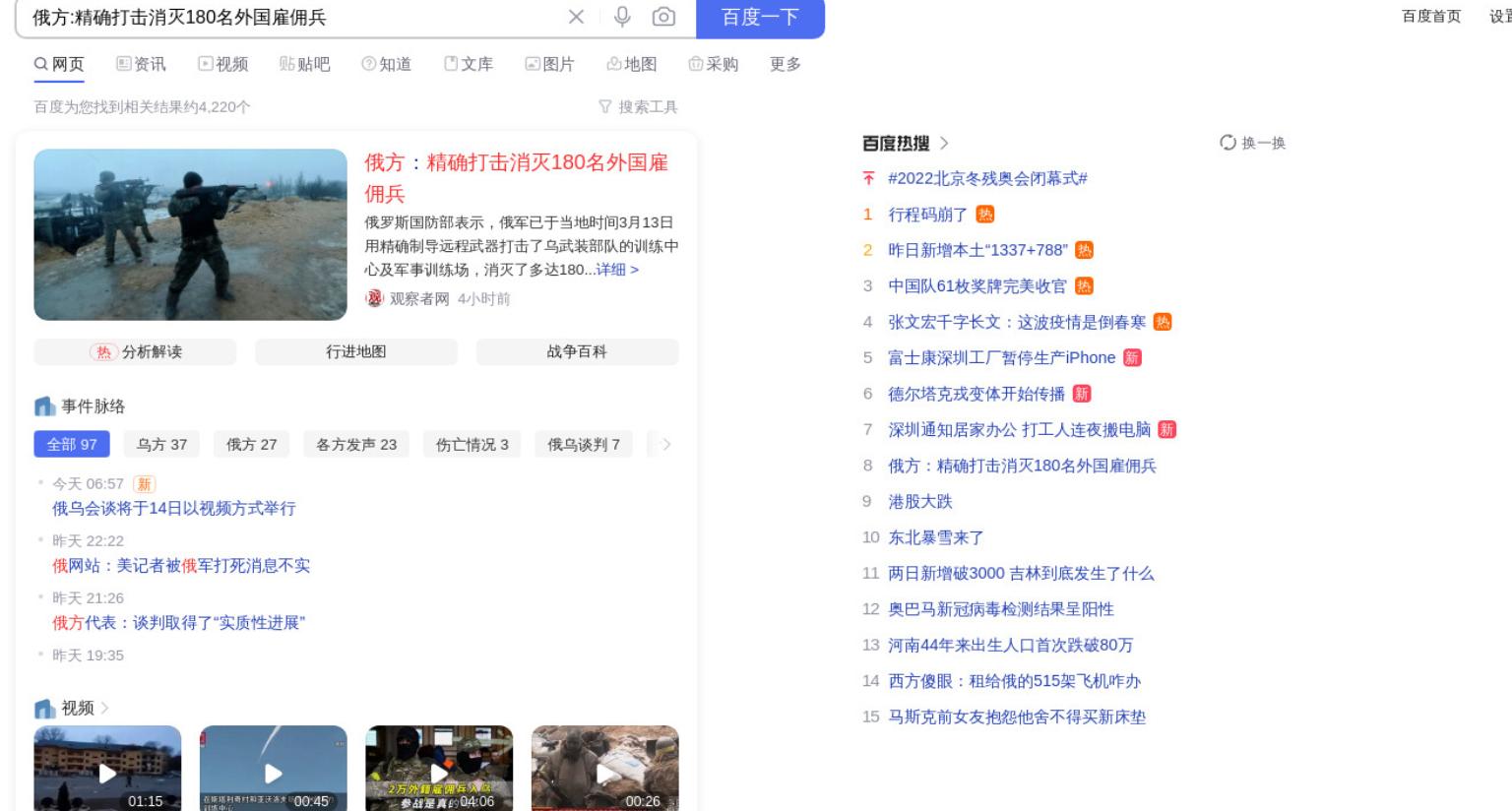Viewport: 1512px width, 811px height.
Task: Open hot search 西方傻眼：租给俄的515架飞机咋办
Action: point(1015,681)
